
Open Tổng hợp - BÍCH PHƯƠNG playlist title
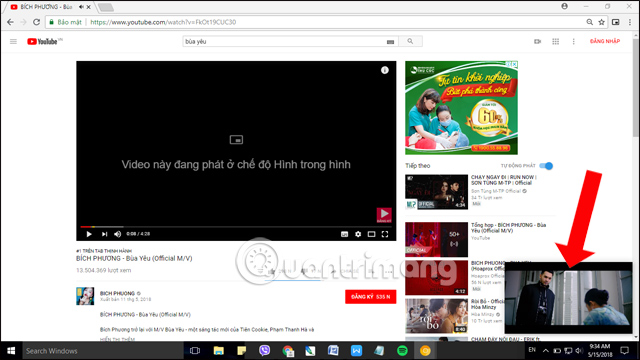pos(508,228)
